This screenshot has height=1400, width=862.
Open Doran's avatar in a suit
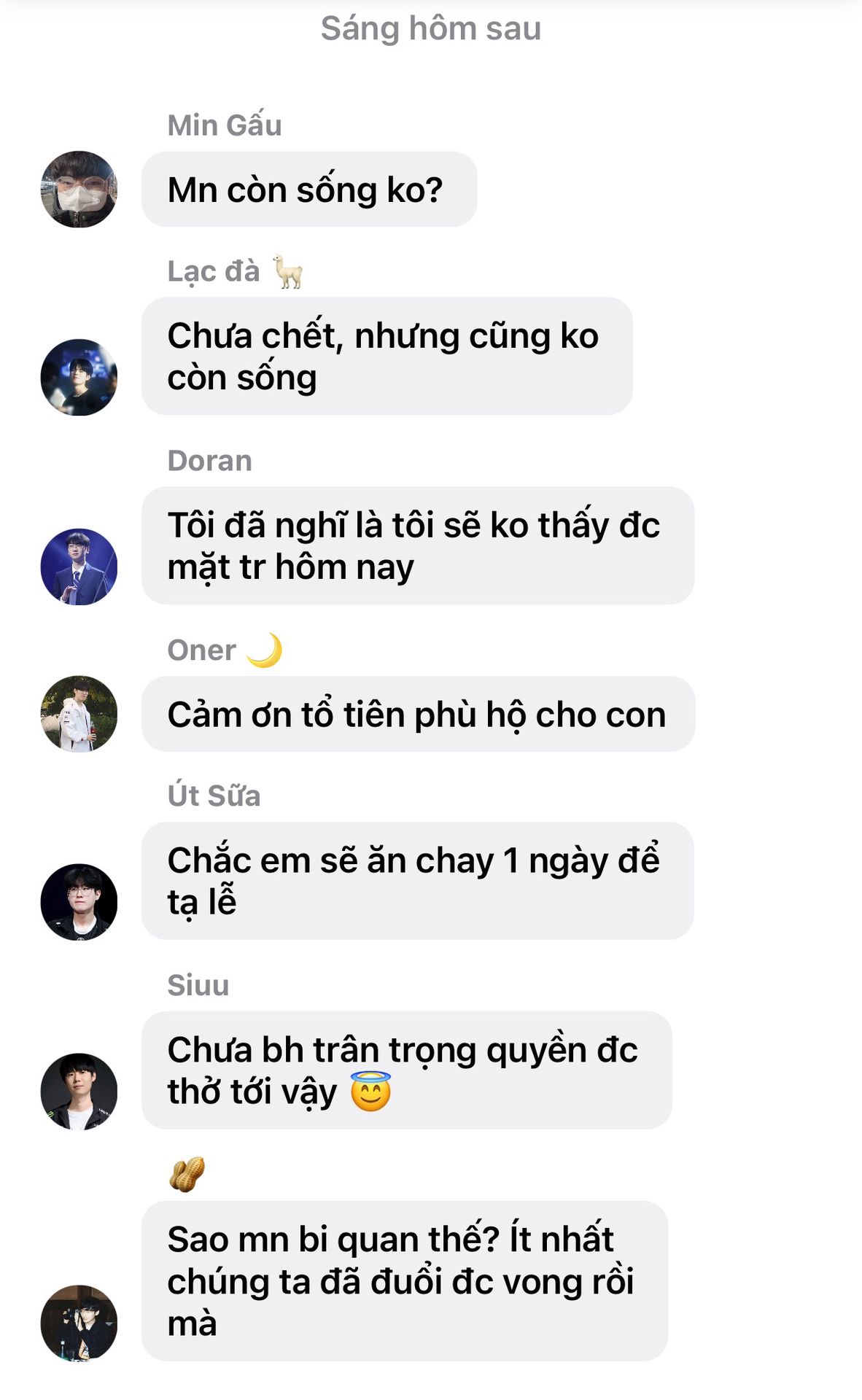pyautogui.click(x=79, y=567)
